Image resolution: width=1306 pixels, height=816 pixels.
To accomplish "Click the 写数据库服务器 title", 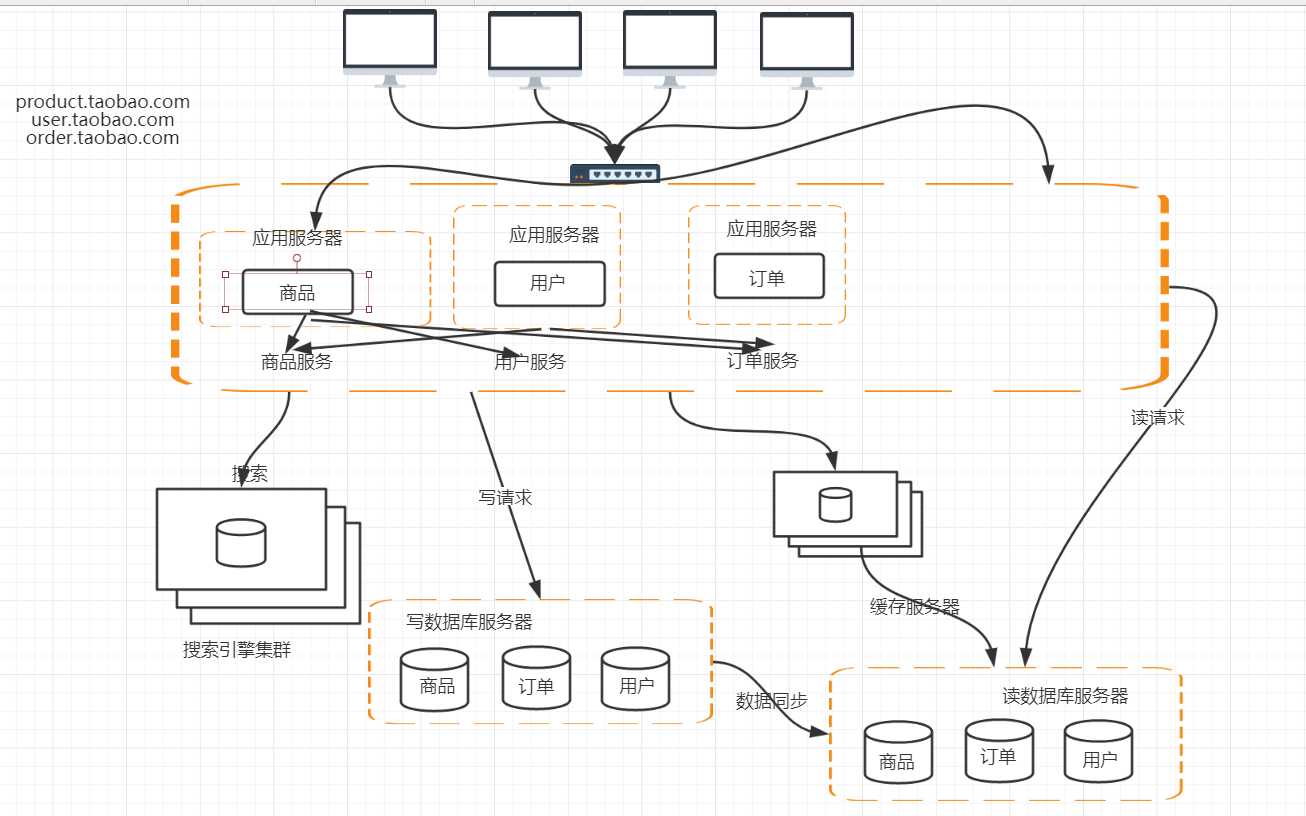I will tap(469, 622).
